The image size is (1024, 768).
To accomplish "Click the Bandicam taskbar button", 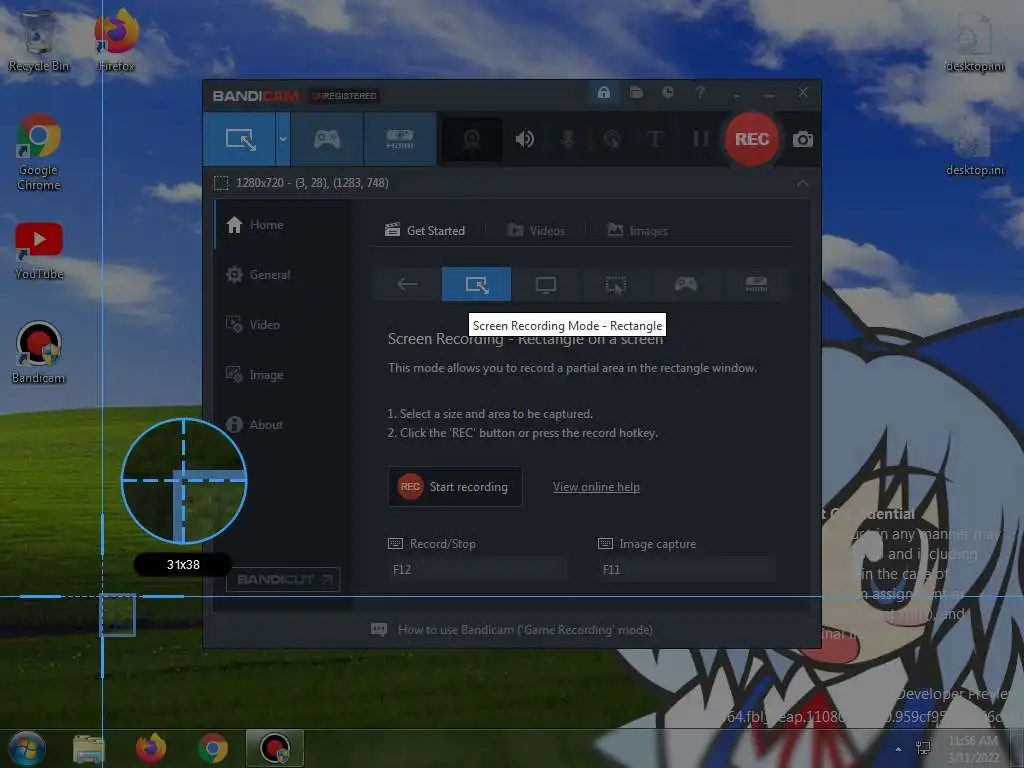I will [274, 748].
